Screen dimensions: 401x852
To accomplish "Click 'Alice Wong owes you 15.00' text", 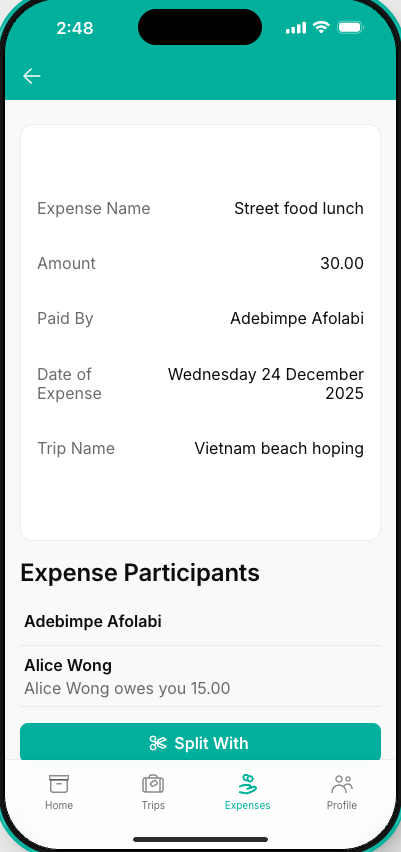I will pyautogui.click(x=127, y=688).
